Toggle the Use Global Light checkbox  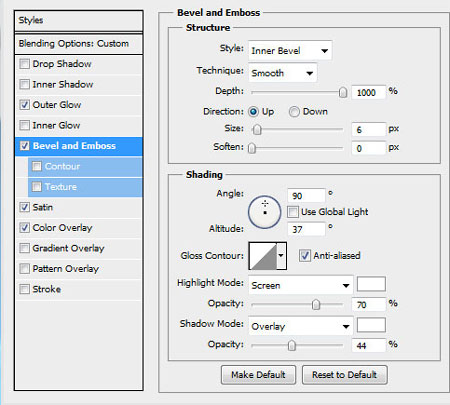point(293,212)
